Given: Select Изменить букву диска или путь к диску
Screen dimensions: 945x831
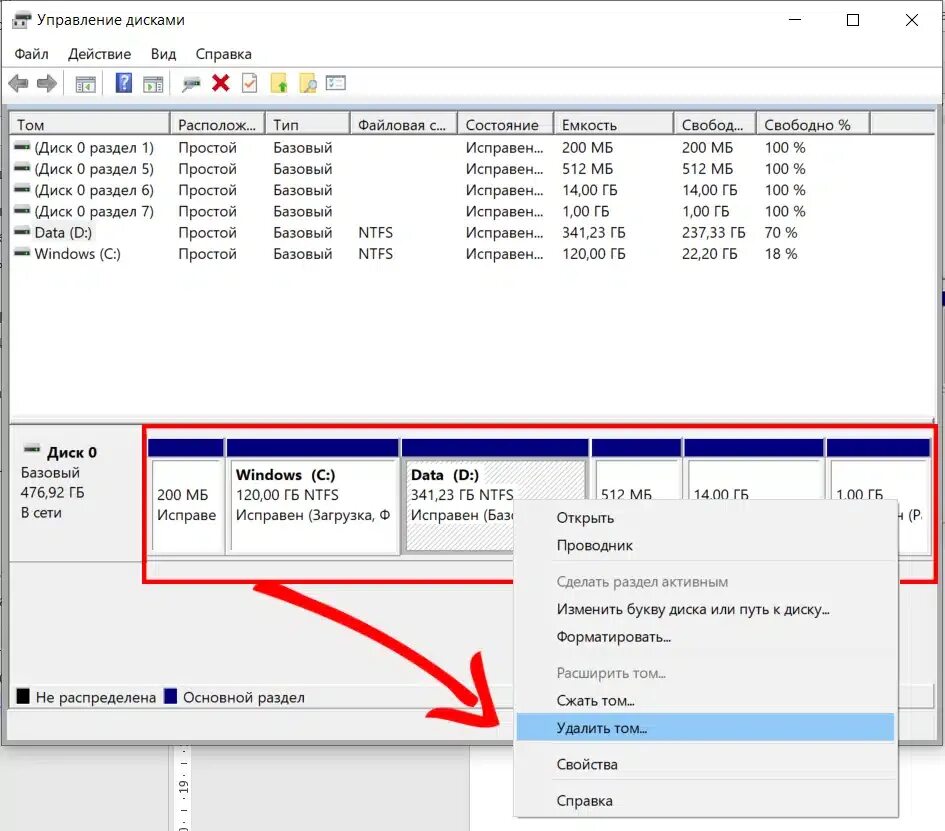Looking at the screenshot, I should (706, 609).
